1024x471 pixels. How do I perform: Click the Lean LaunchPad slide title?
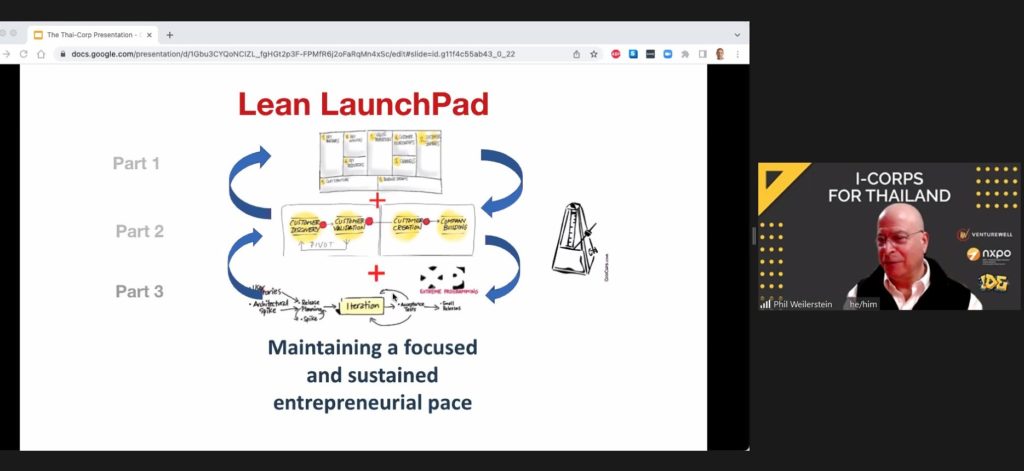[362, 104]
